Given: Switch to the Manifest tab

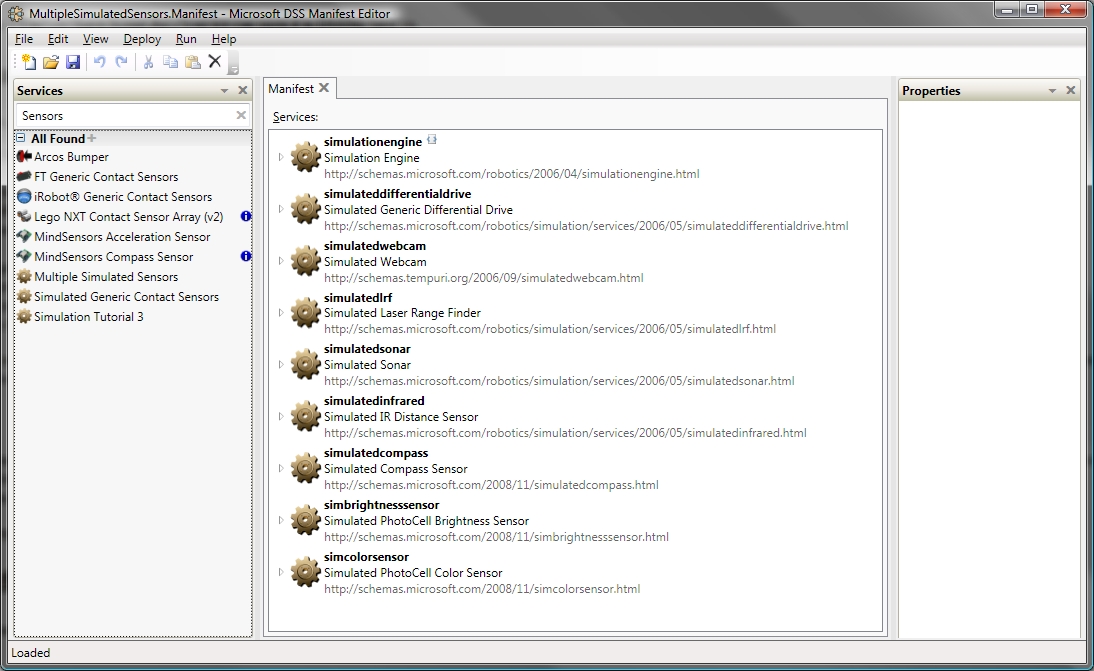Looking at the screenshot, I should pyautogui.click(x=291, y=89).
